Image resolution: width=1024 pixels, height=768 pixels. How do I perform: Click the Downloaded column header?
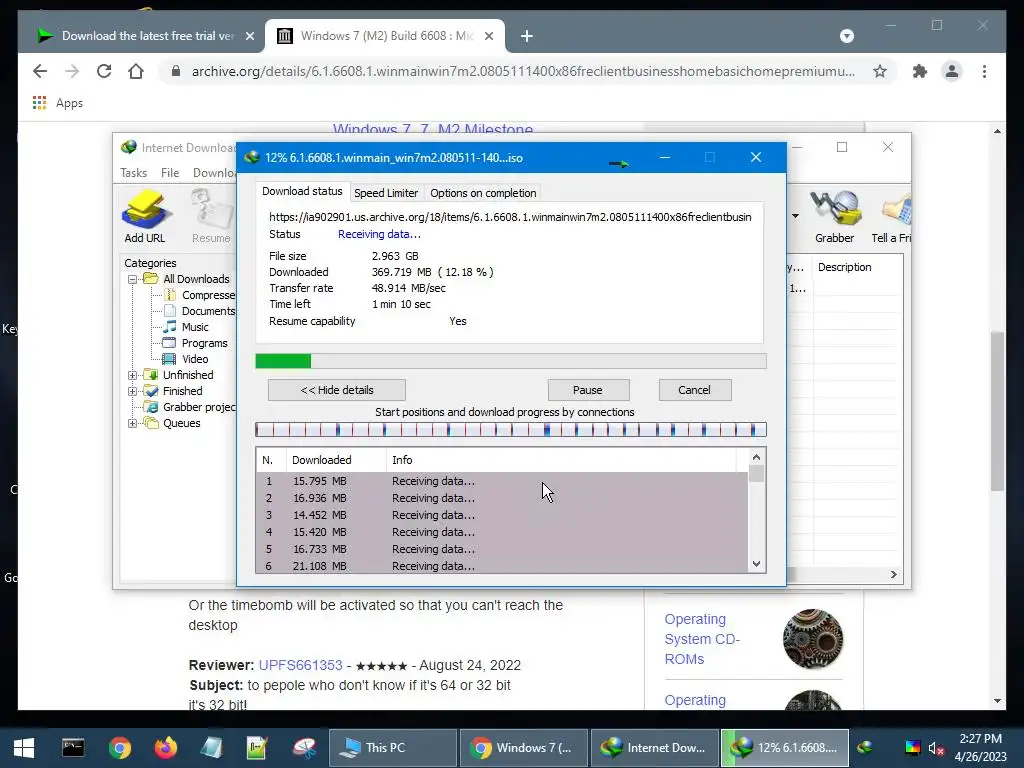336,460
